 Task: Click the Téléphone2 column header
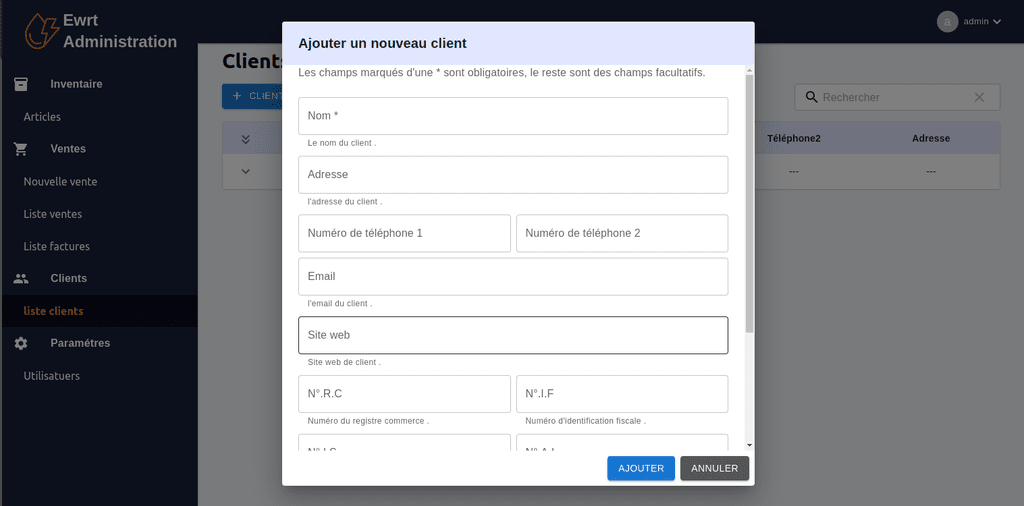[793, 138]
